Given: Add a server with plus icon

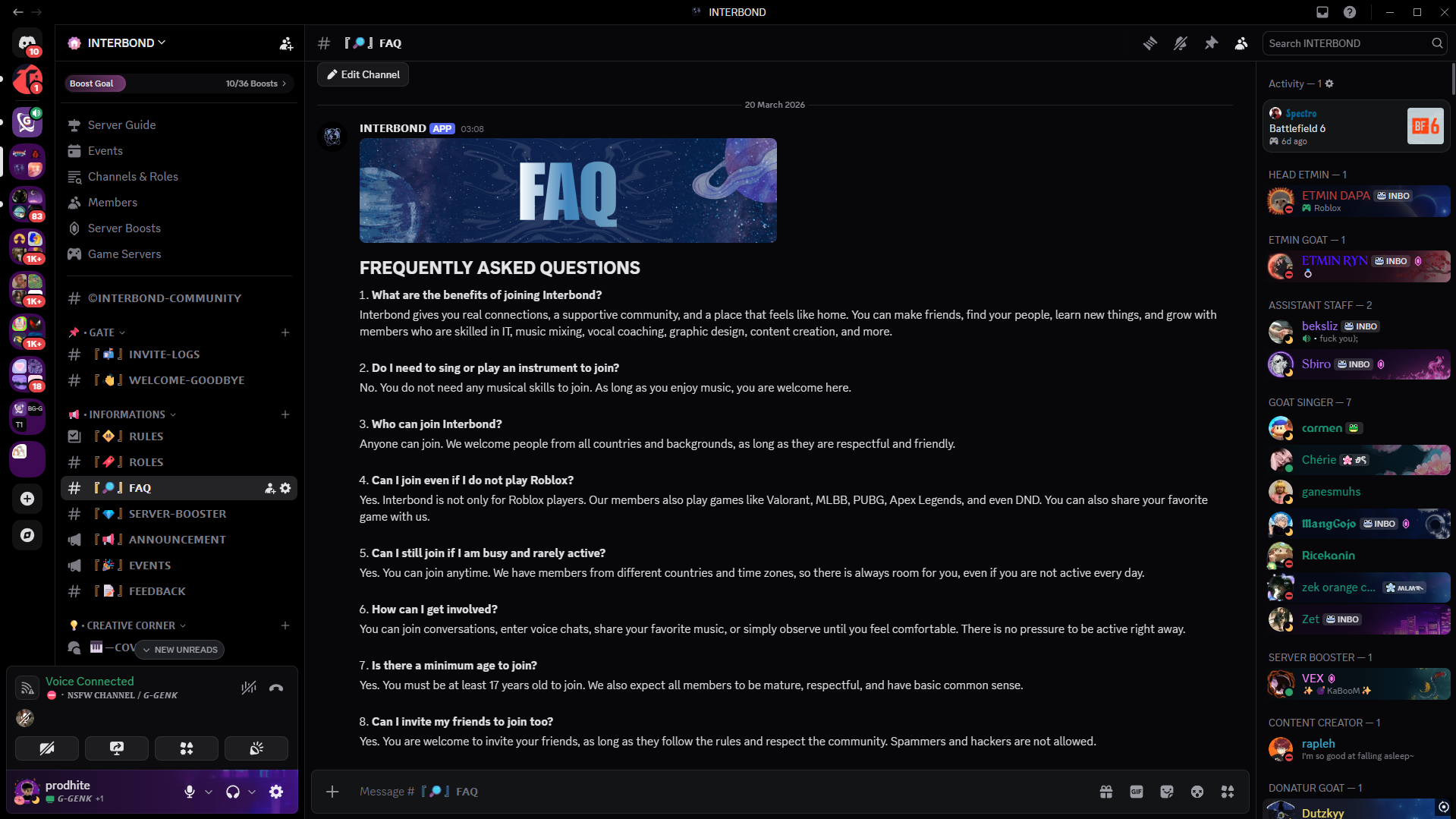Looking at the screenshot, I should coord(27,499).
